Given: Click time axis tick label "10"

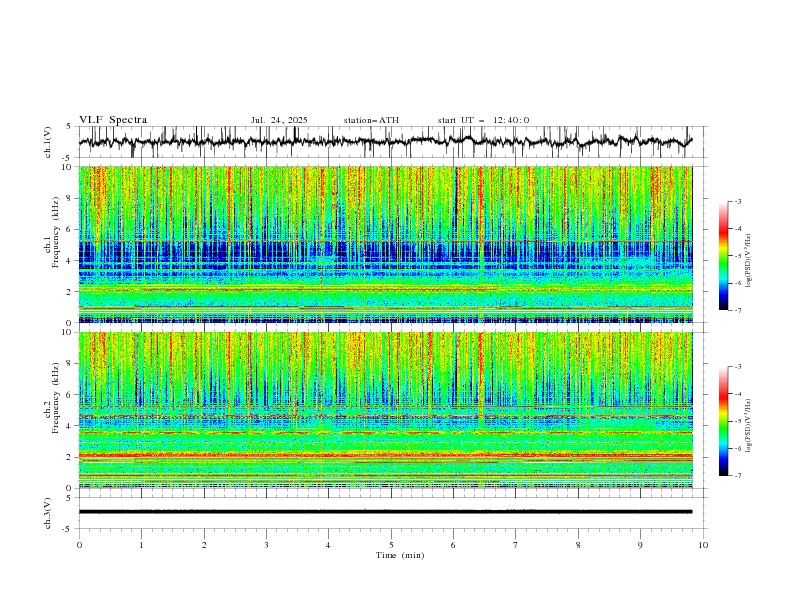Looking at the screenshot, I should (703, 545).
